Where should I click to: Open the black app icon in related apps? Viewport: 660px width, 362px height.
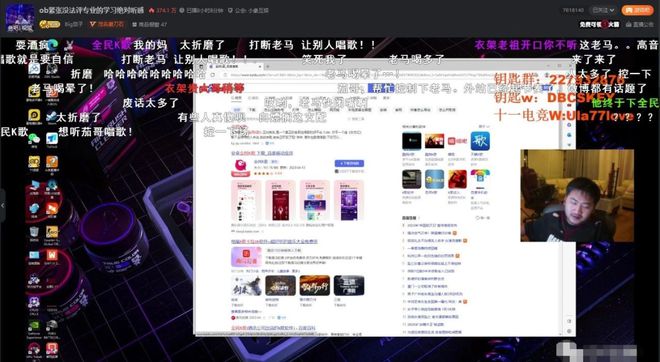(411, 141)
